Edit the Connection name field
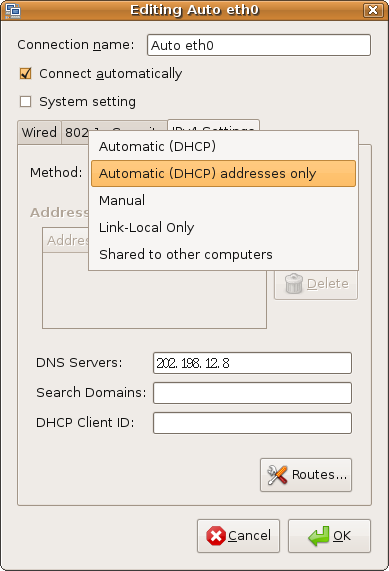 (259, 45)
